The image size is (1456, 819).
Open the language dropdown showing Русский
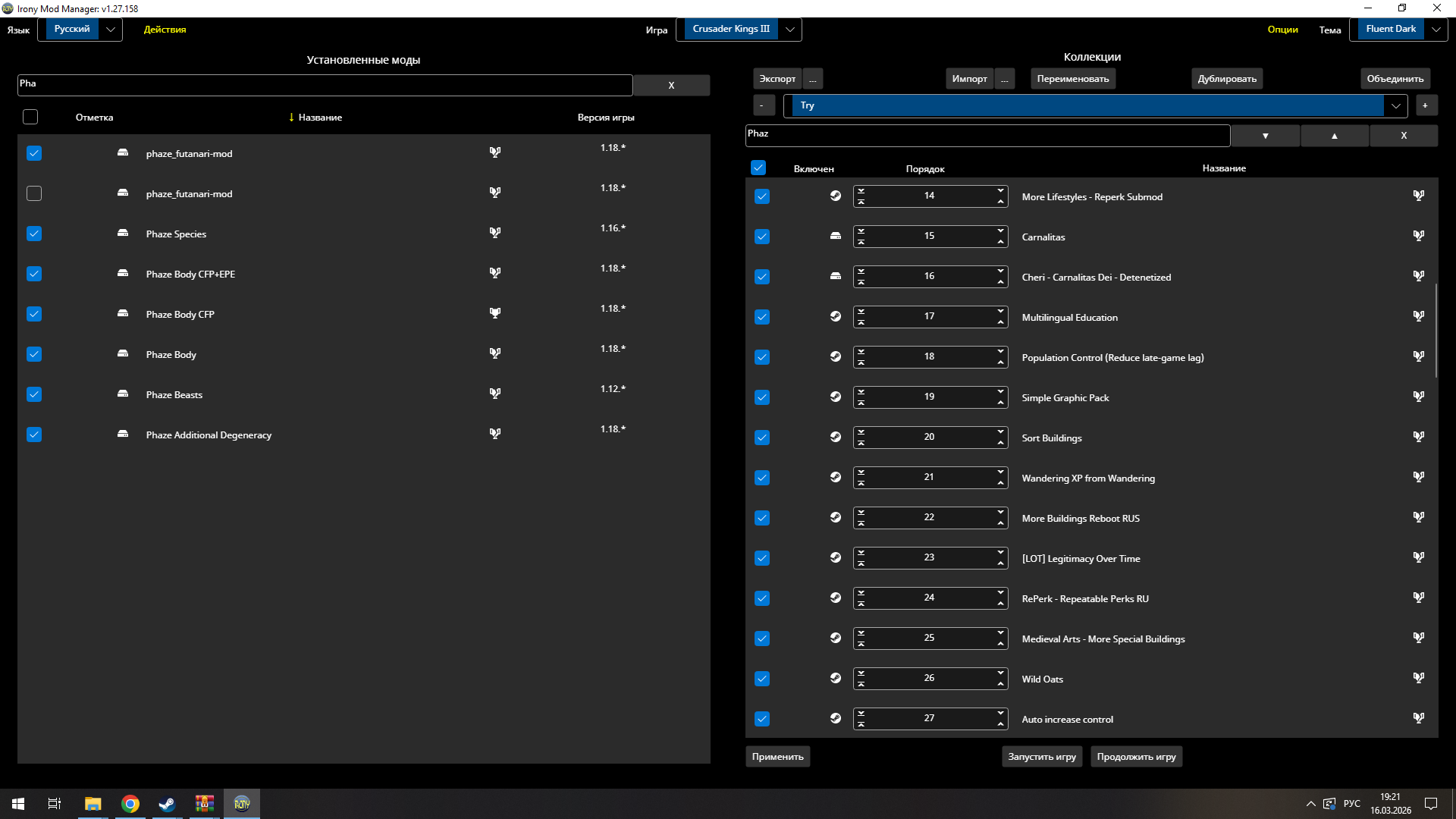coord(80,30)
